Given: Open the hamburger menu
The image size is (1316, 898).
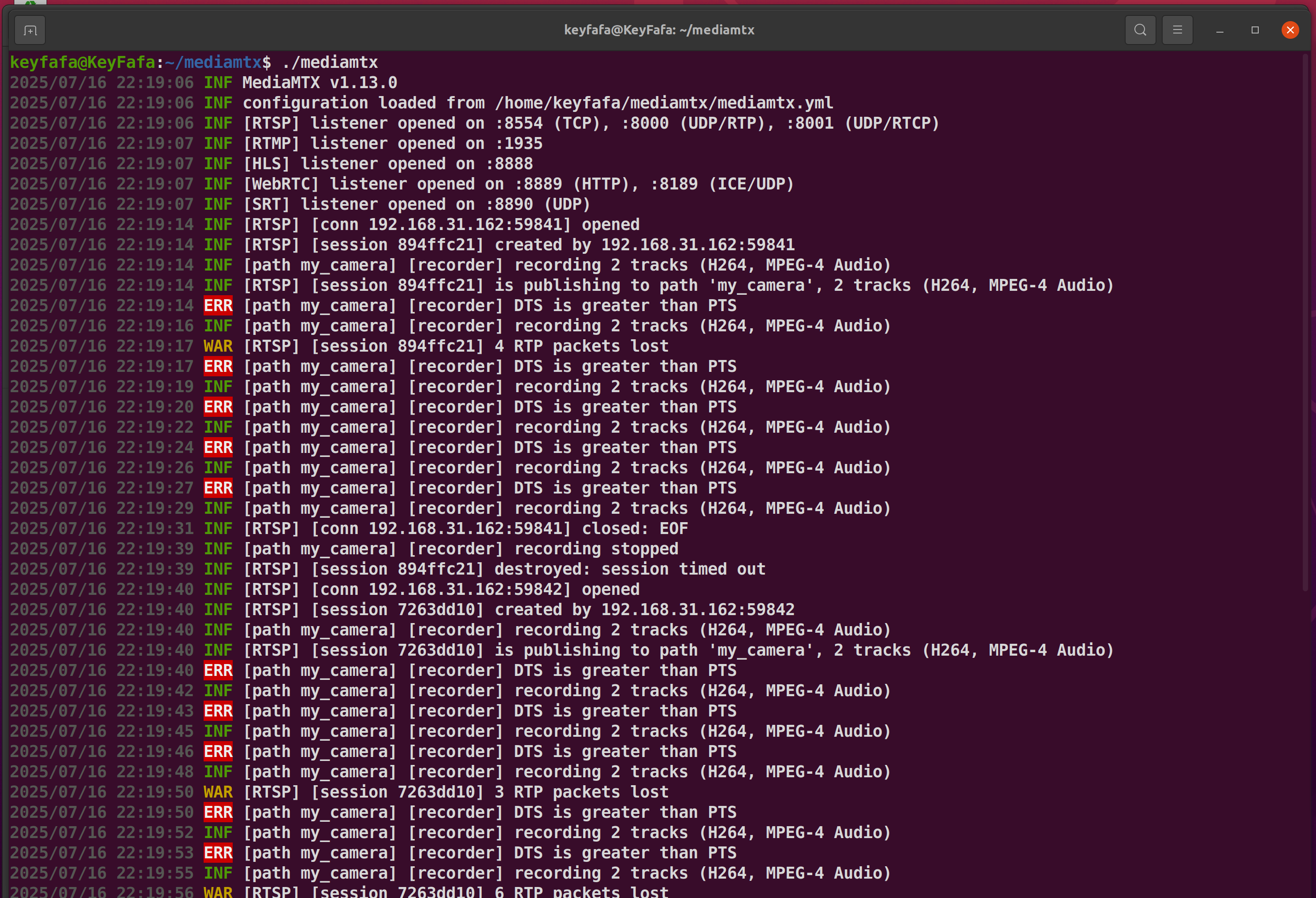Looking at the screenshot, I should [x=1178, y=30].
